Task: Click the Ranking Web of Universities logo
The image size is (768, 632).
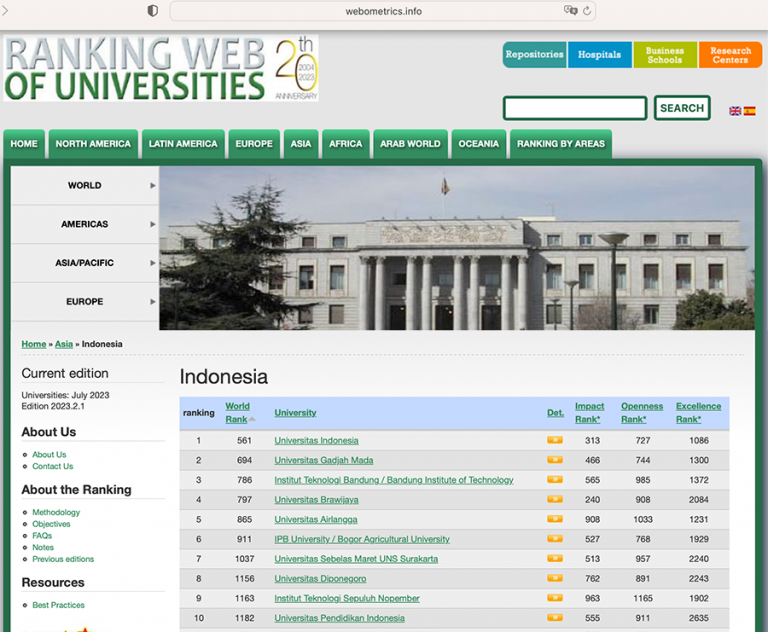Action: 161,68
